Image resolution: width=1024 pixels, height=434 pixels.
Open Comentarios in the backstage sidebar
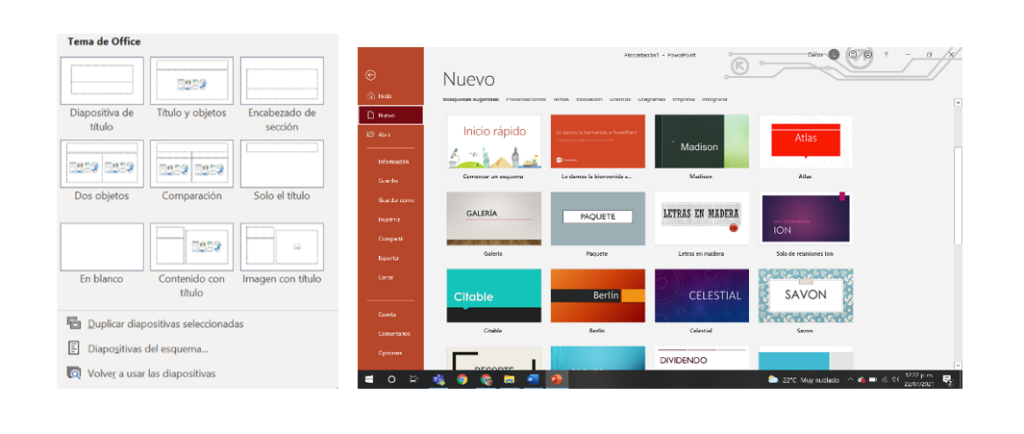click(x=394, y=333)
